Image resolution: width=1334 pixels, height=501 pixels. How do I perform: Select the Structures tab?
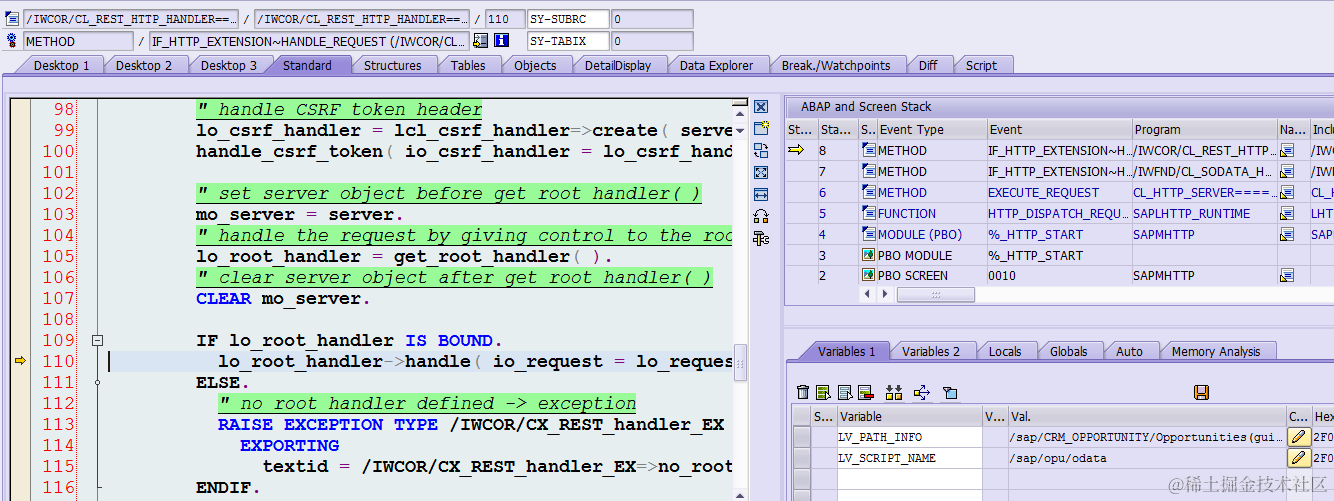pos(392,65)
